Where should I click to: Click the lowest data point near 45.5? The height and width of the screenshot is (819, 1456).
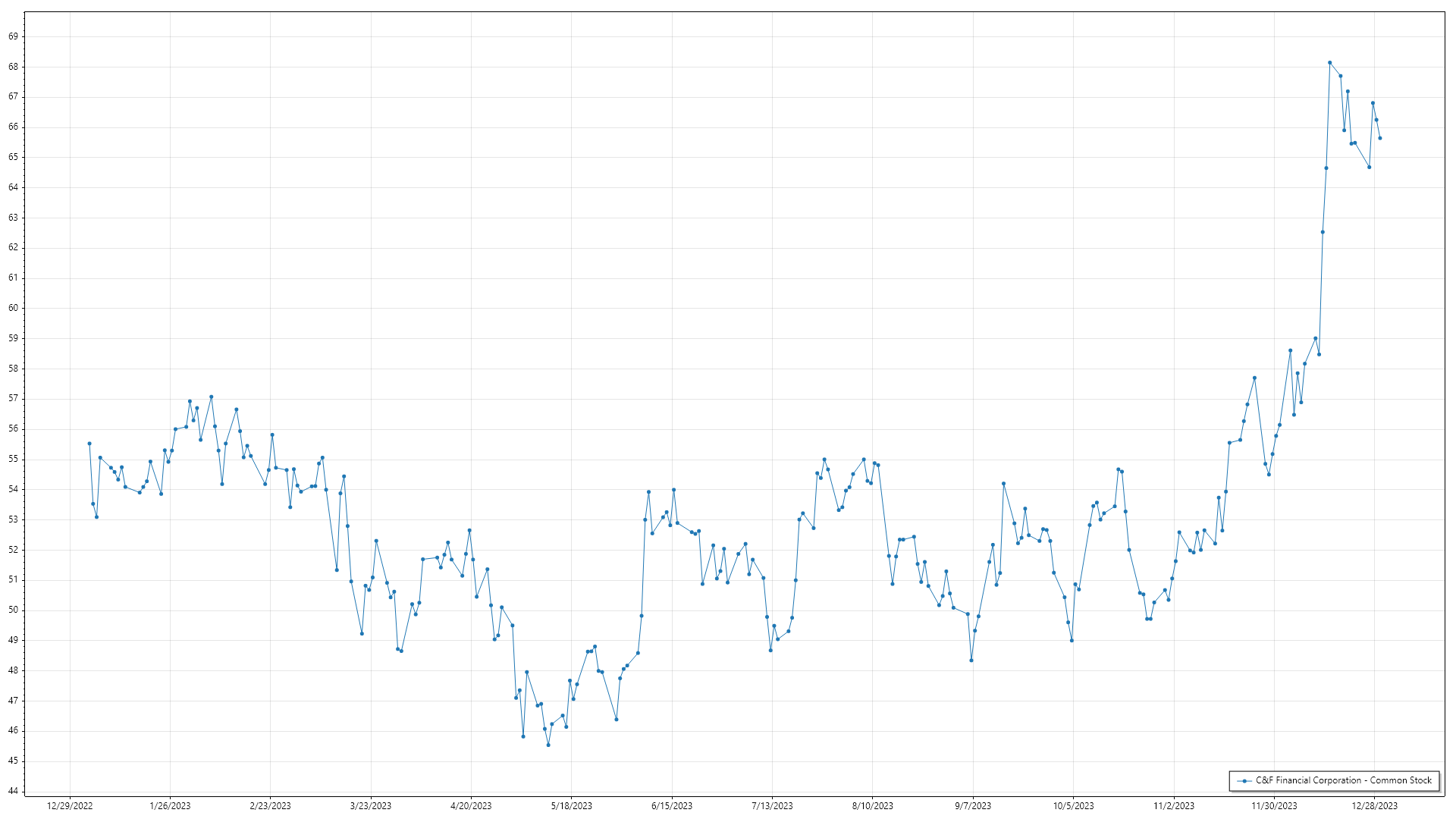(x=548, y=745)
